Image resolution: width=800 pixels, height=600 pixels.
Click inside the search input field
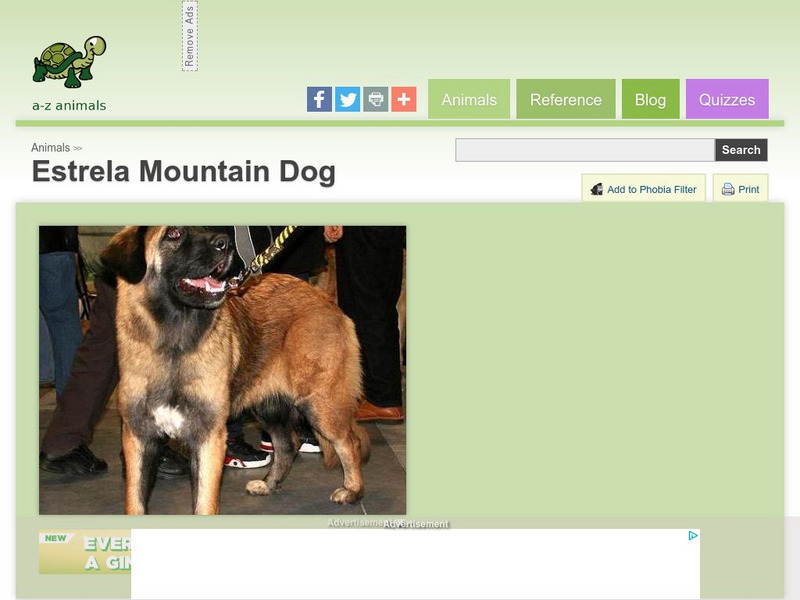click(585, 150)
